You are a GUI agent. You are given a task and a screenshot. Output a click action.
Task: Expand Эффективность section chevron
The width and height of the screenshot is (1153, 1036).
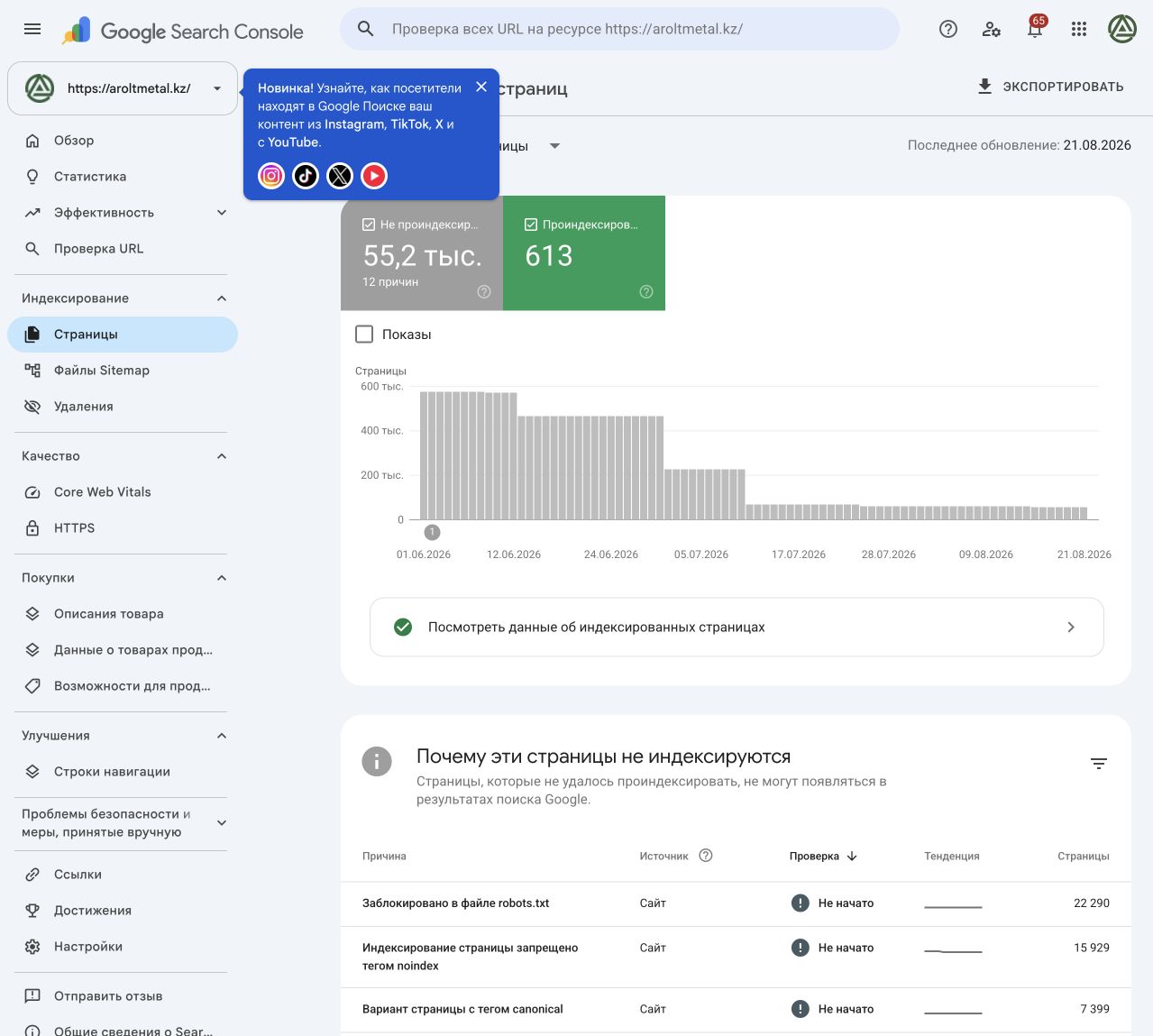coord(222,213)
